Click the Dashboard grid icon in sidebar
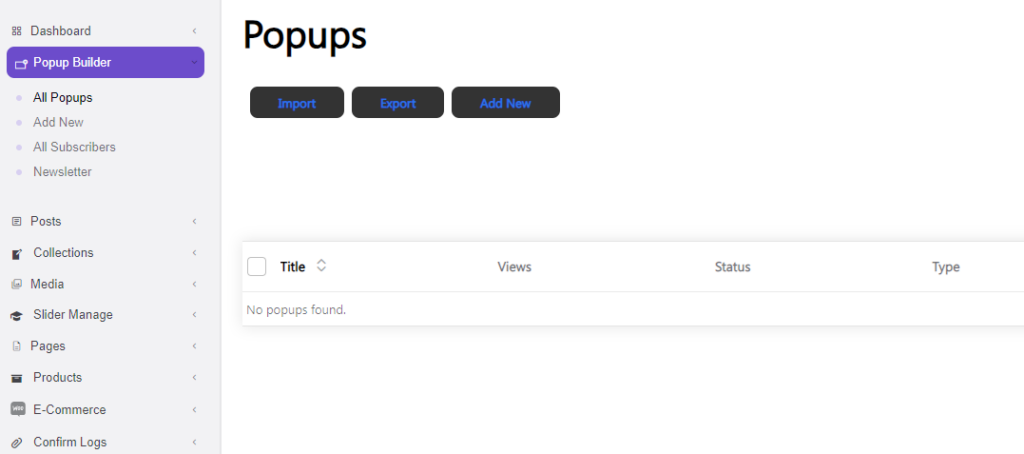The width and height of the screenshot is (1024, 454). tap(16, 31)
